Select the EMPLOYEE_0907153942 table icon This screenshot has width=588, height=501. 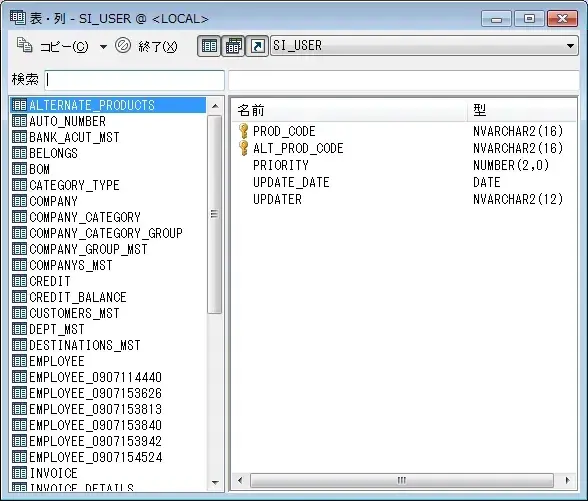19,441
